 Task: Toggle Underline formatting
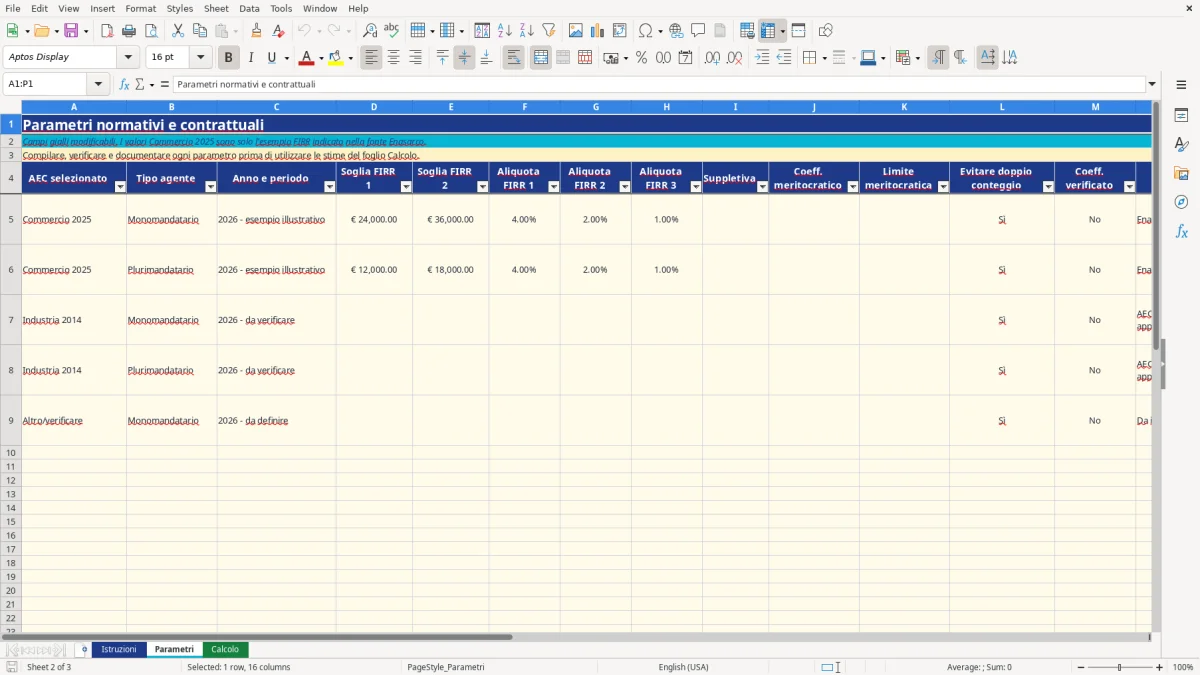click(x=271, y=58)
